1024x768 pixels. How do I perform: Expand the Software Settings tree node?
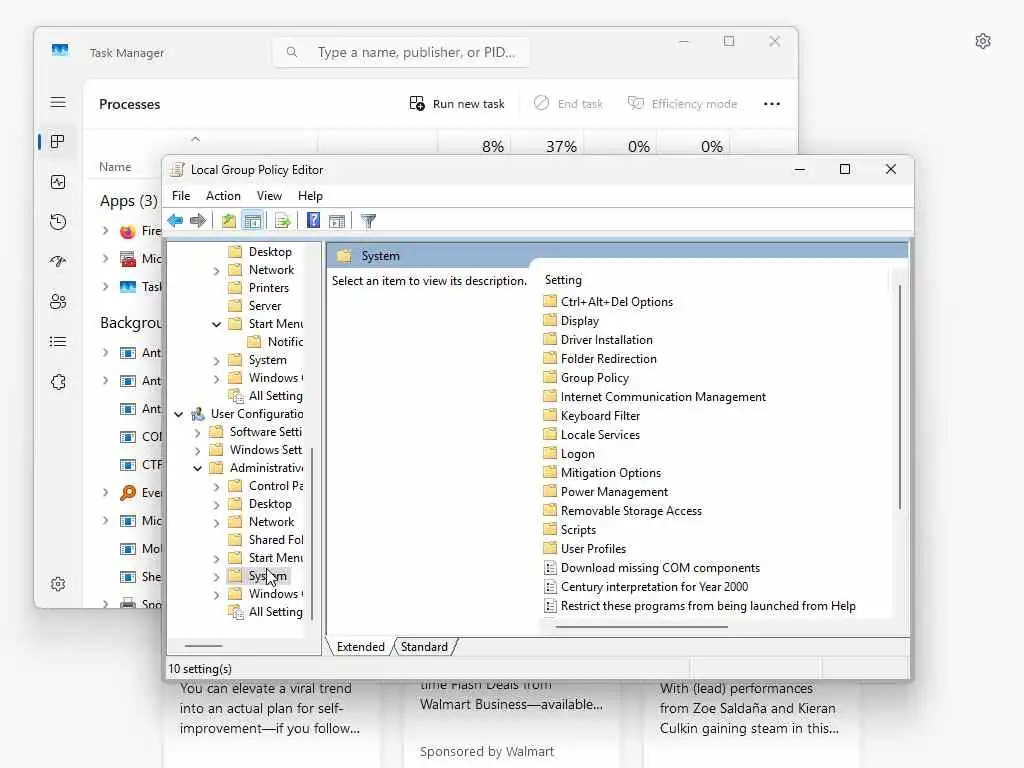[197, 432]
